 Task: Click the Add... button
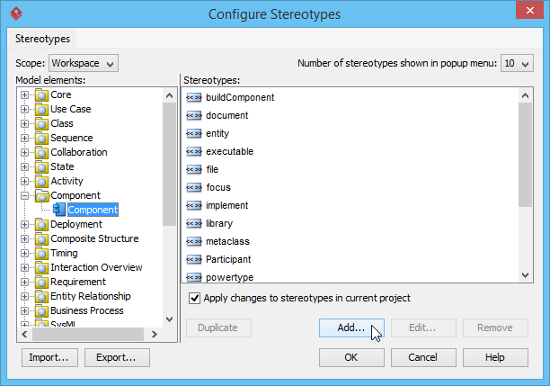[x=351, y=328]
